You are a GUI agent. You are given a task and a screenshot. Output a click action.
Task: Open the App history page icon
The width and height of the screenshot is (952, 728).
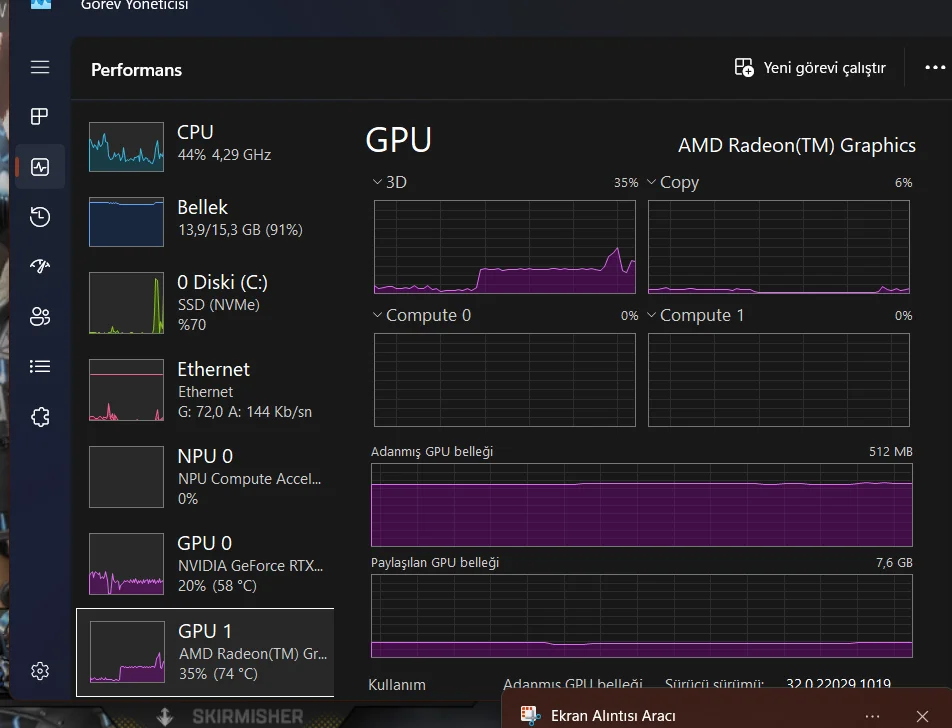click(x=40, y=217)
